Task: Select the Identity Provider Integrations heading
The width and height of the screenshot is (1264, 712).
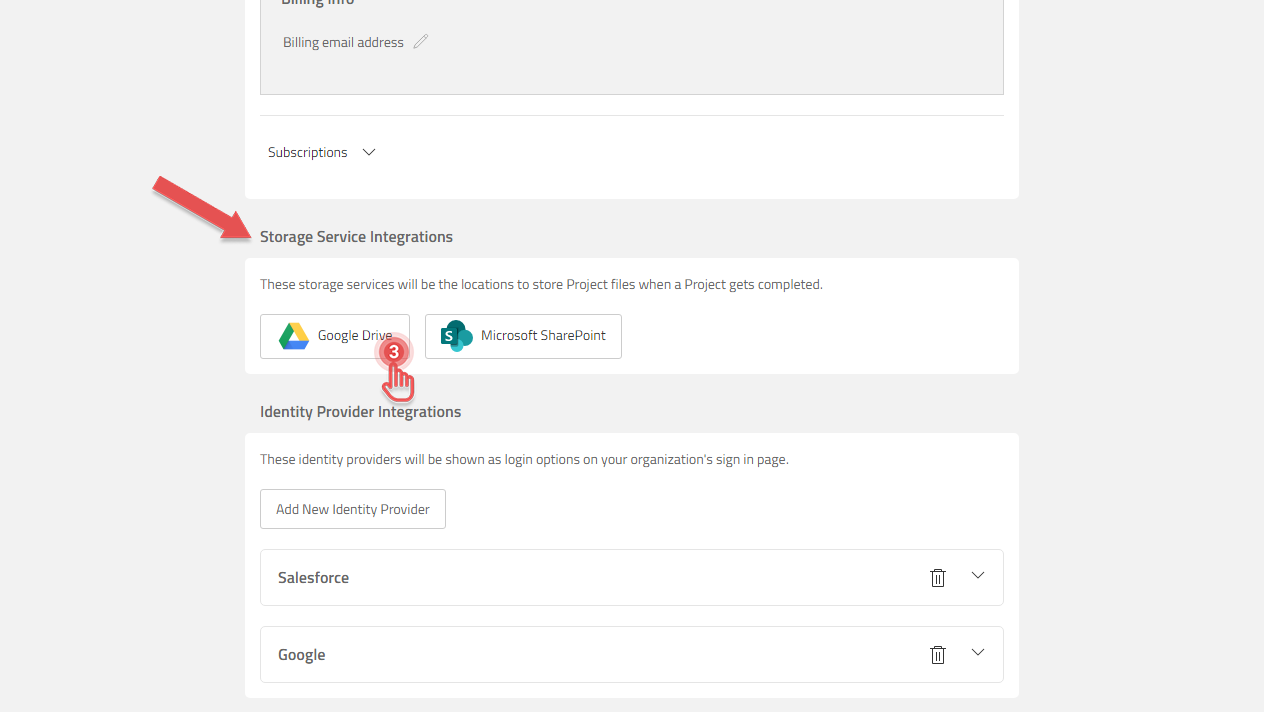Action: coord(360,411)
